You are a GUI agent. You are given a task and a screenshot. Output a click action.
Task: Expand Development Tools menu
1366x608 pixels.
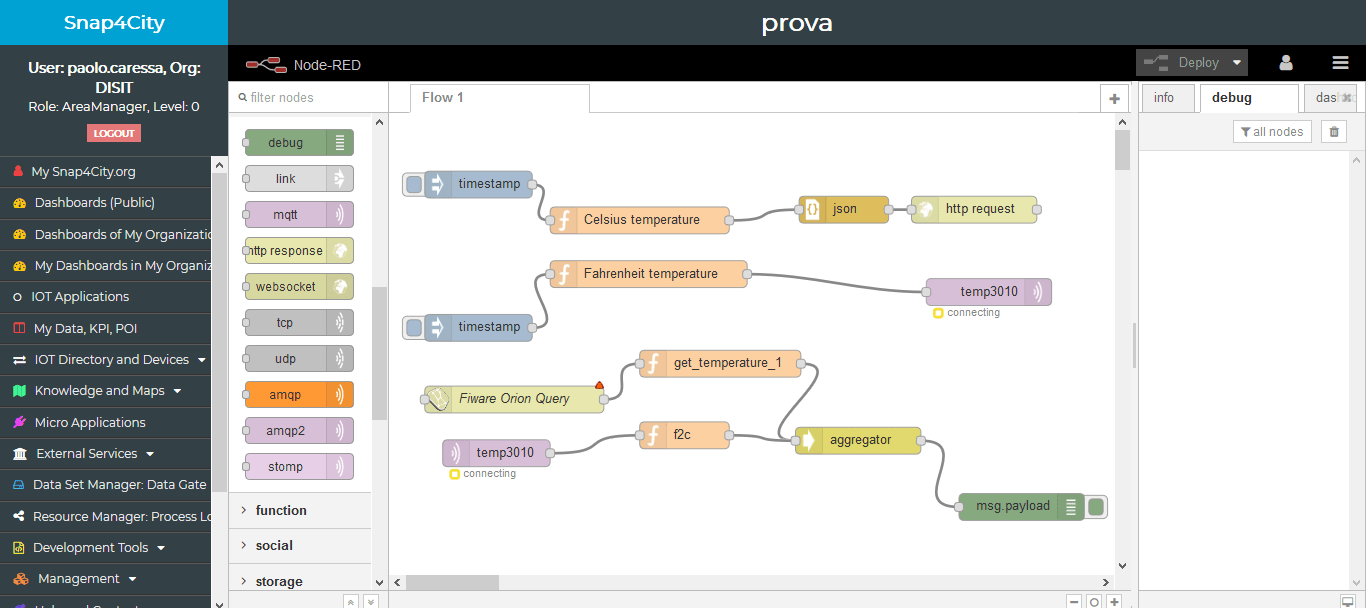[x=106, y=548]
